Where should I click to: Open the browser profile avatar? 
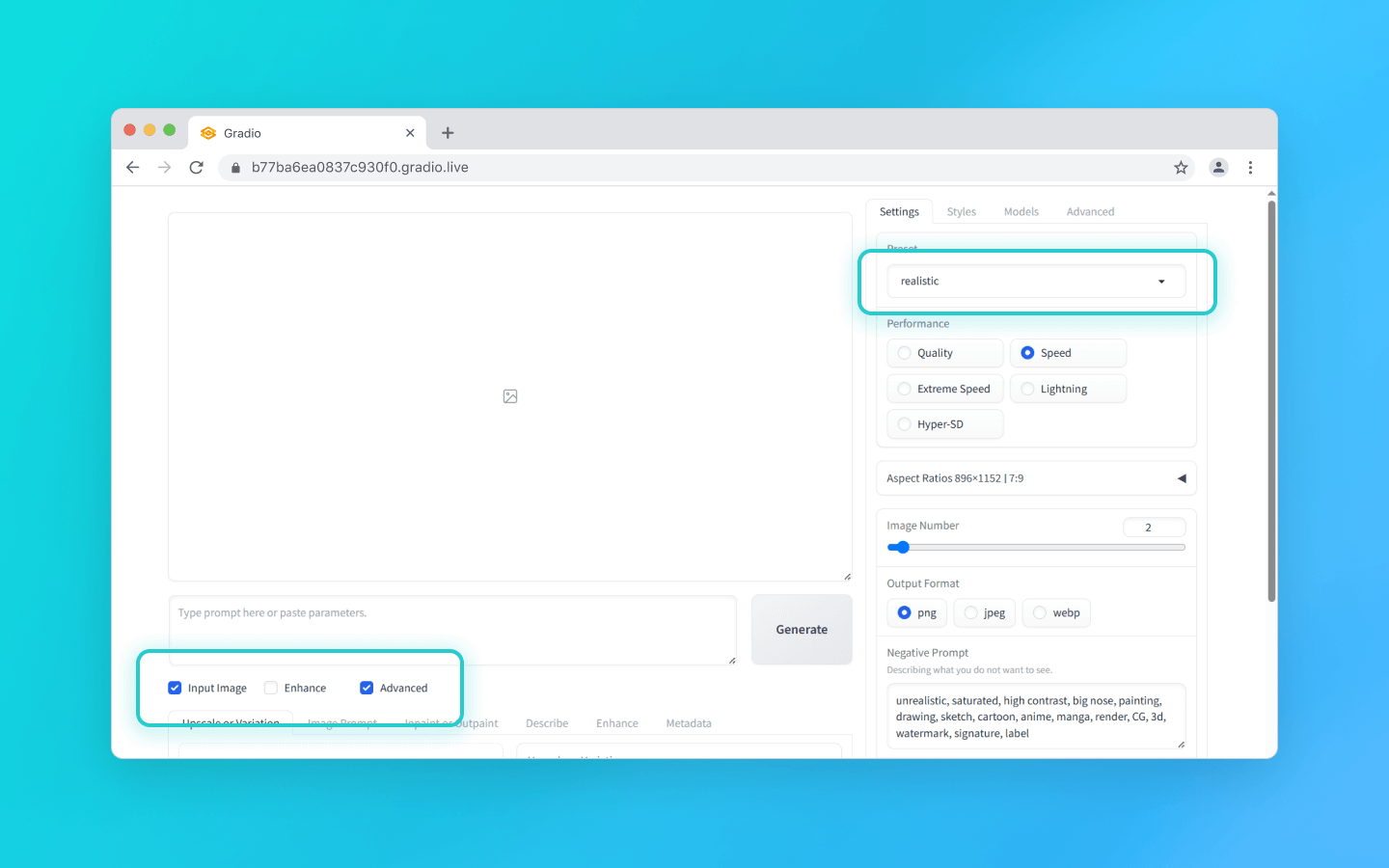(1219, 167)
